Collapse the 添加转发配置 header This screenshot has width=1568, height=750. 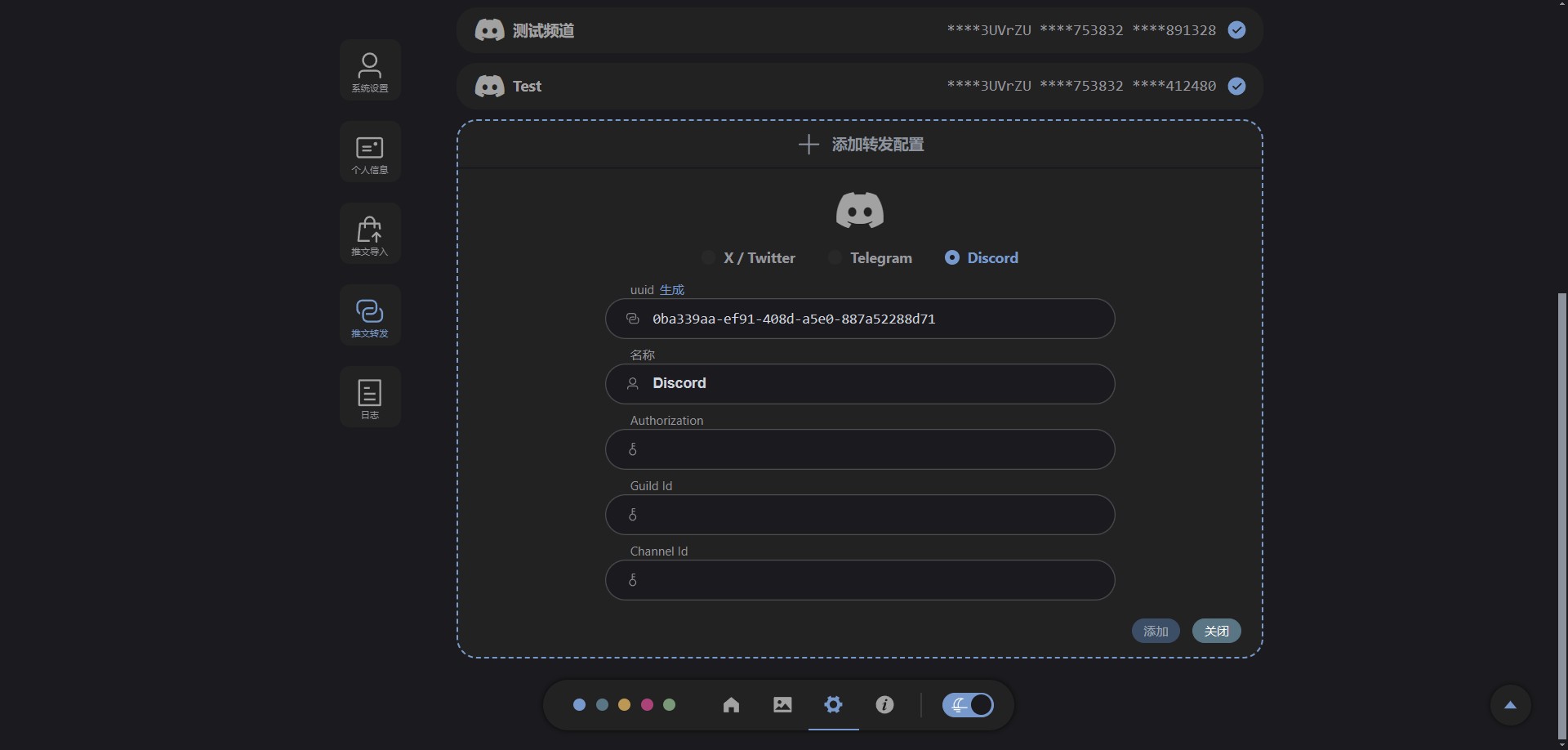click(860, 145)
